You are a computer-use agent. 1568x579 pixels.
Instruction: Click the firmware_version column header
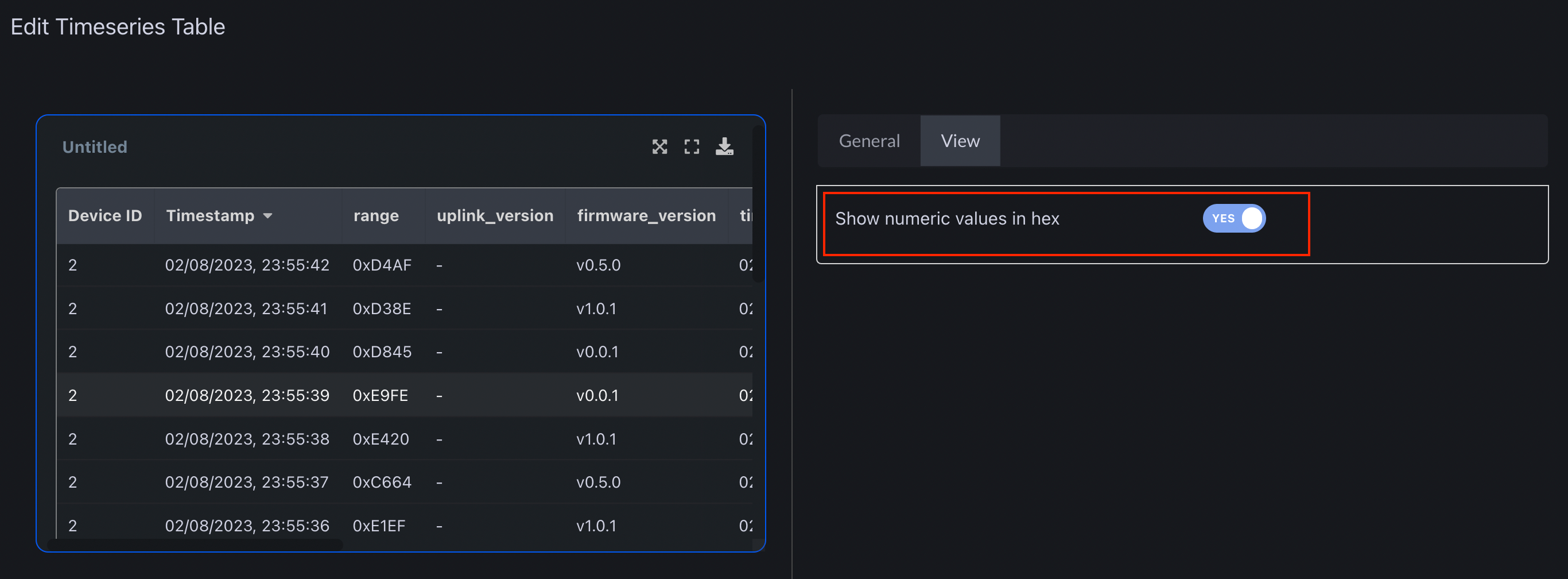[646, 216]
